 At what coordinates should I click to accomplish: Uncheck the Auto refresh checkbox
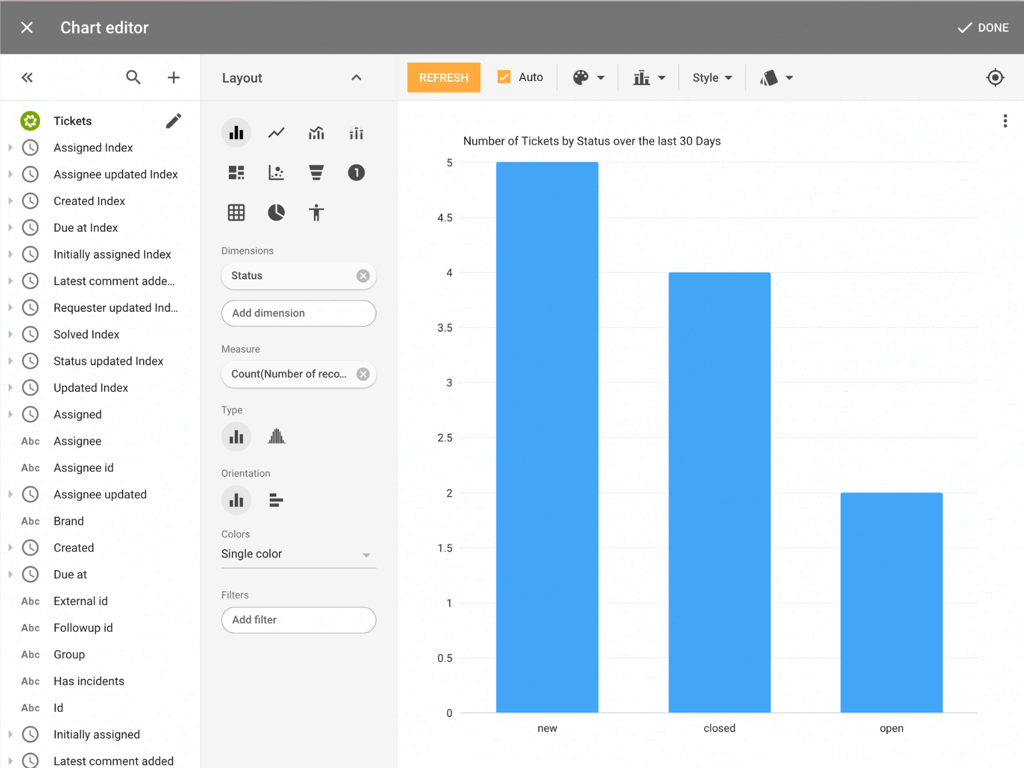(x=504, y=77)
